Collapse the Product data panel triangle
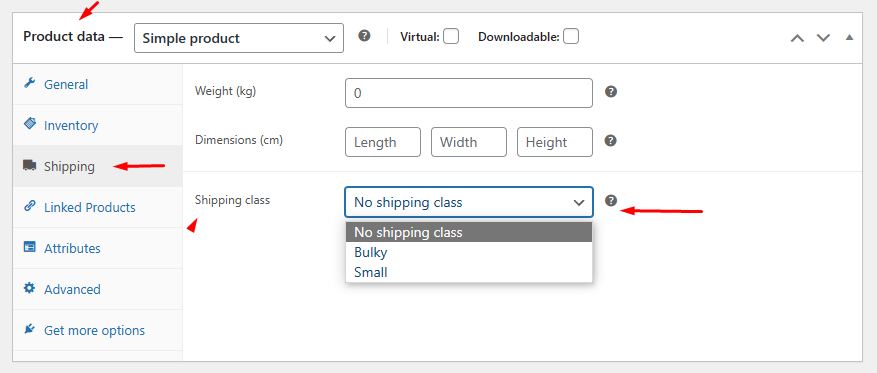 (x=850, y=37)
